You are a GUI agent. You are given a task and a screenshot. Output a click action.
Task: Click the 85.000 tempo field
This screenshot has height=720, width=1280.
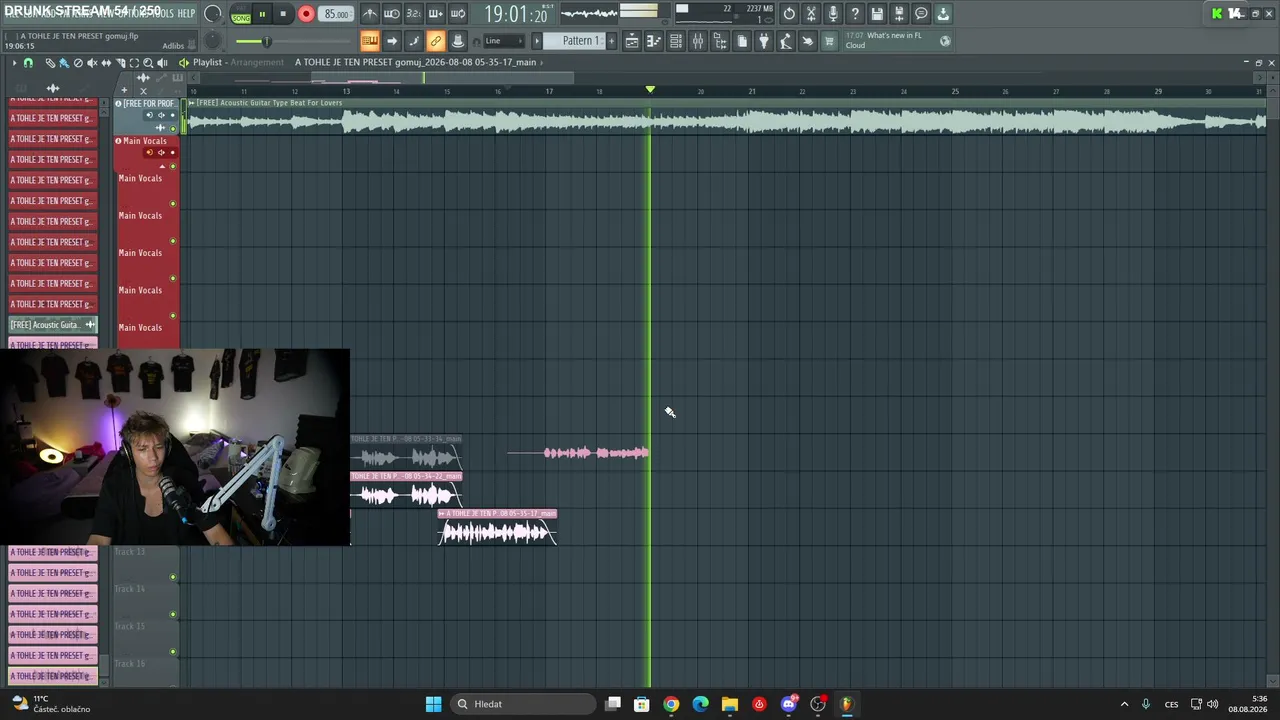pyautogui.click(x=336, y=14)
